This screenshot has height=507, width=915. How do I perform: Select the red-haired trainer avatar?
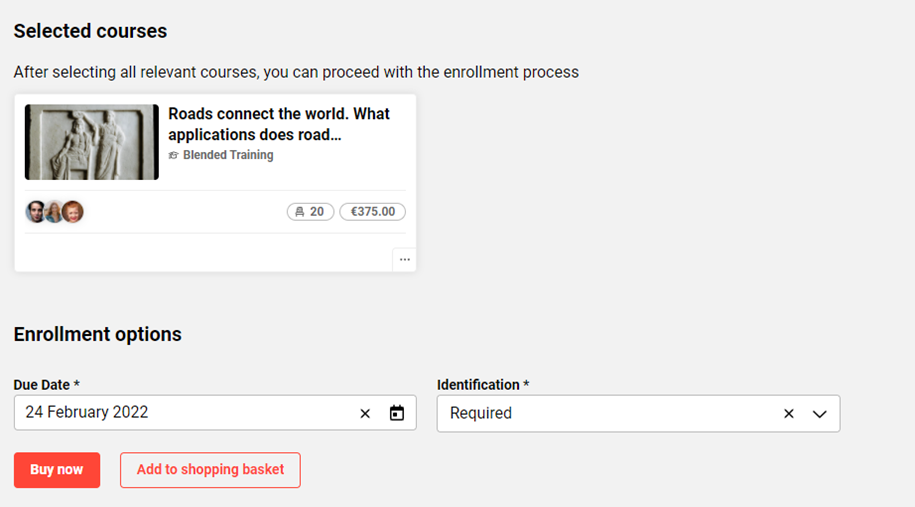[73, 211]
